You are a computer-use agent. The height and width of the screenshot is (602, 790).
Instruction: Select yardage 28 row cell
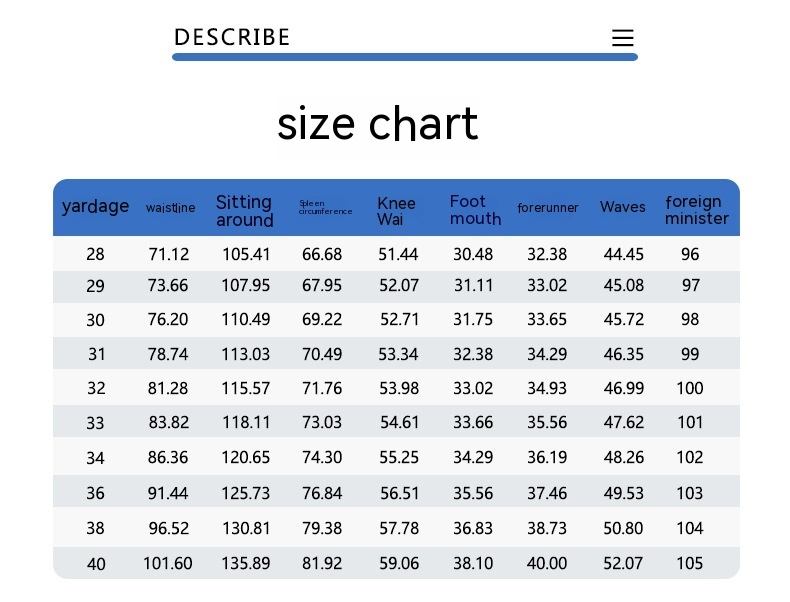point(95,254)
